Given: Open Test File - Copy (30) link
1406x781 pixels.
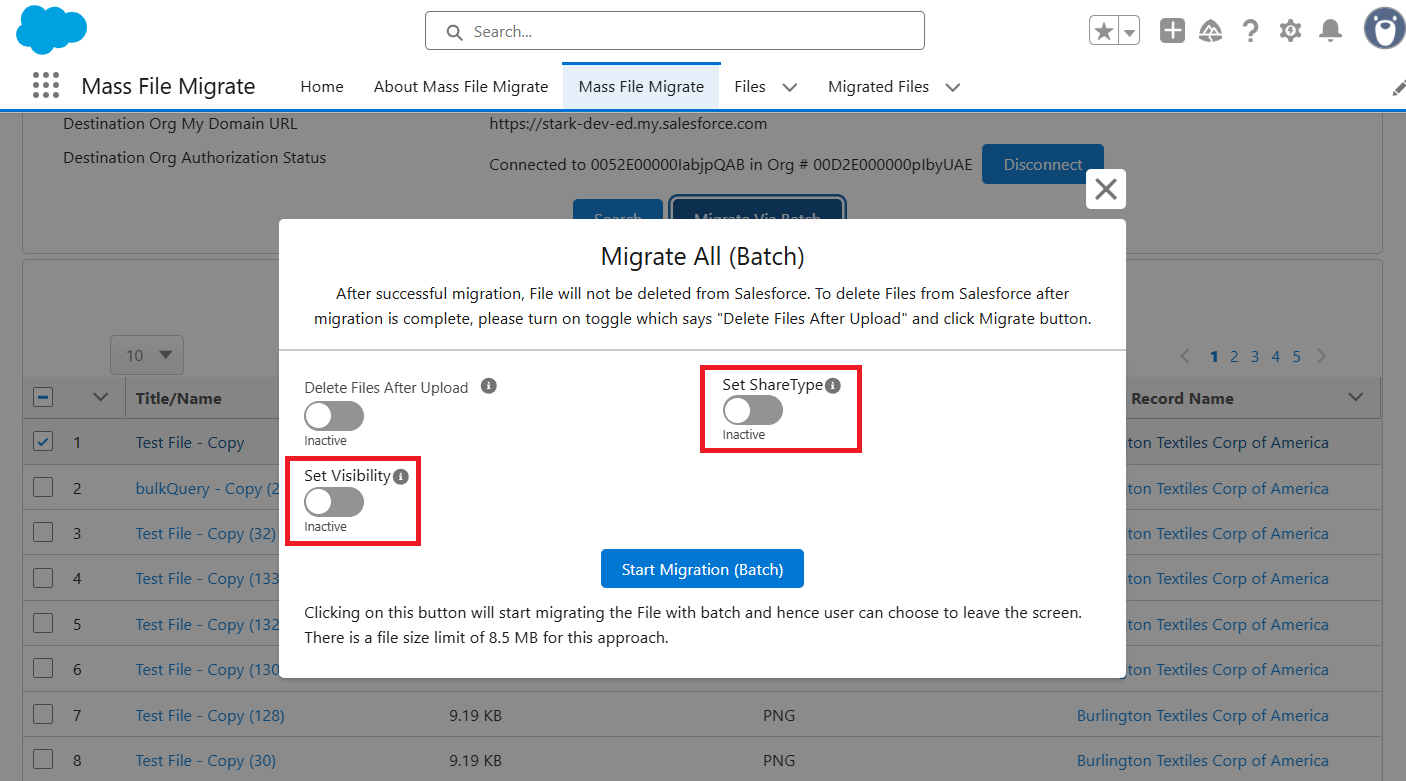Looking at the screenshot, I should (206, 761).
